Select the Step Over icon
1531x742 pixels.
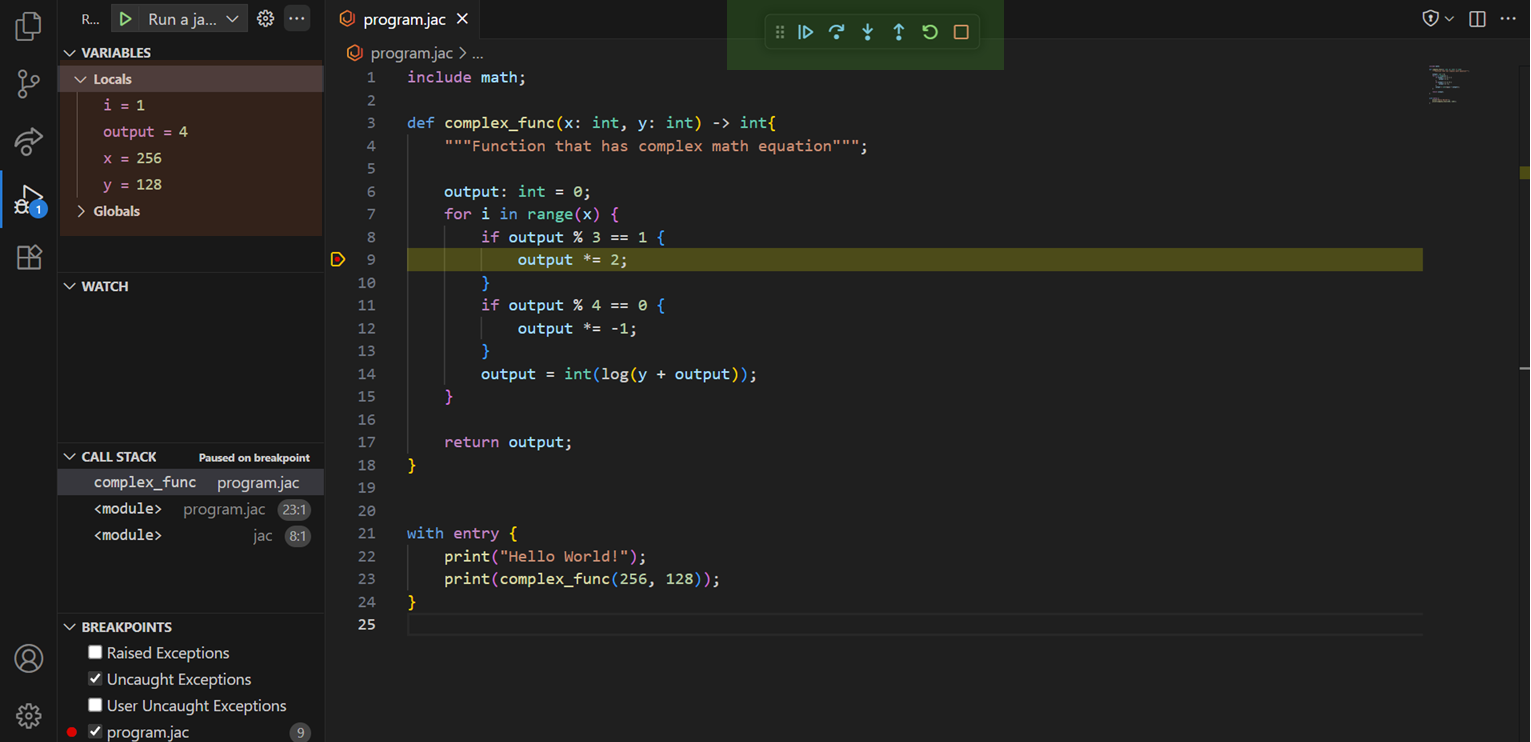pyautogui.click(x=837, y=31)
